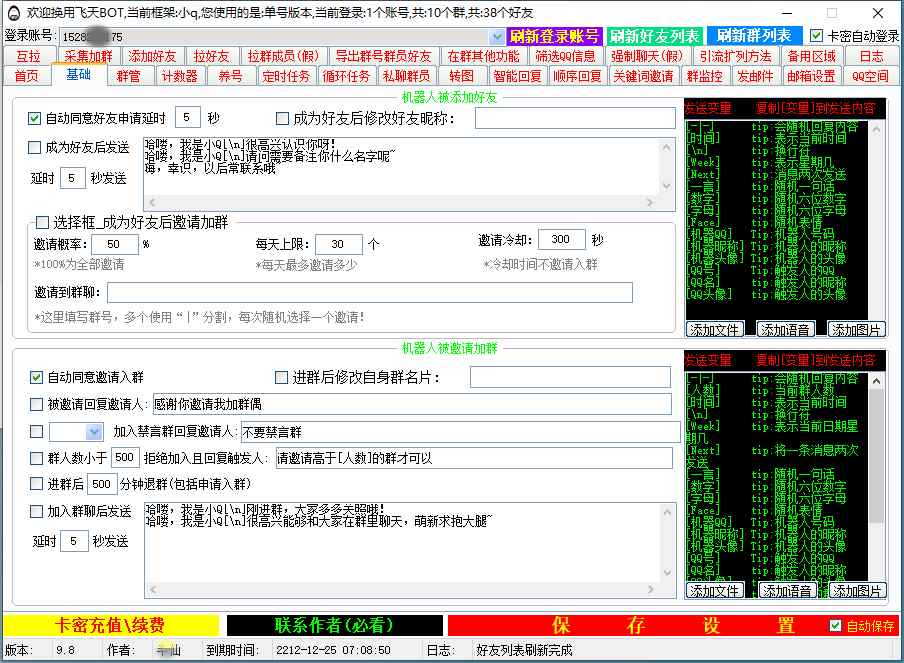Open 备用区域 tab

point(812,56)
